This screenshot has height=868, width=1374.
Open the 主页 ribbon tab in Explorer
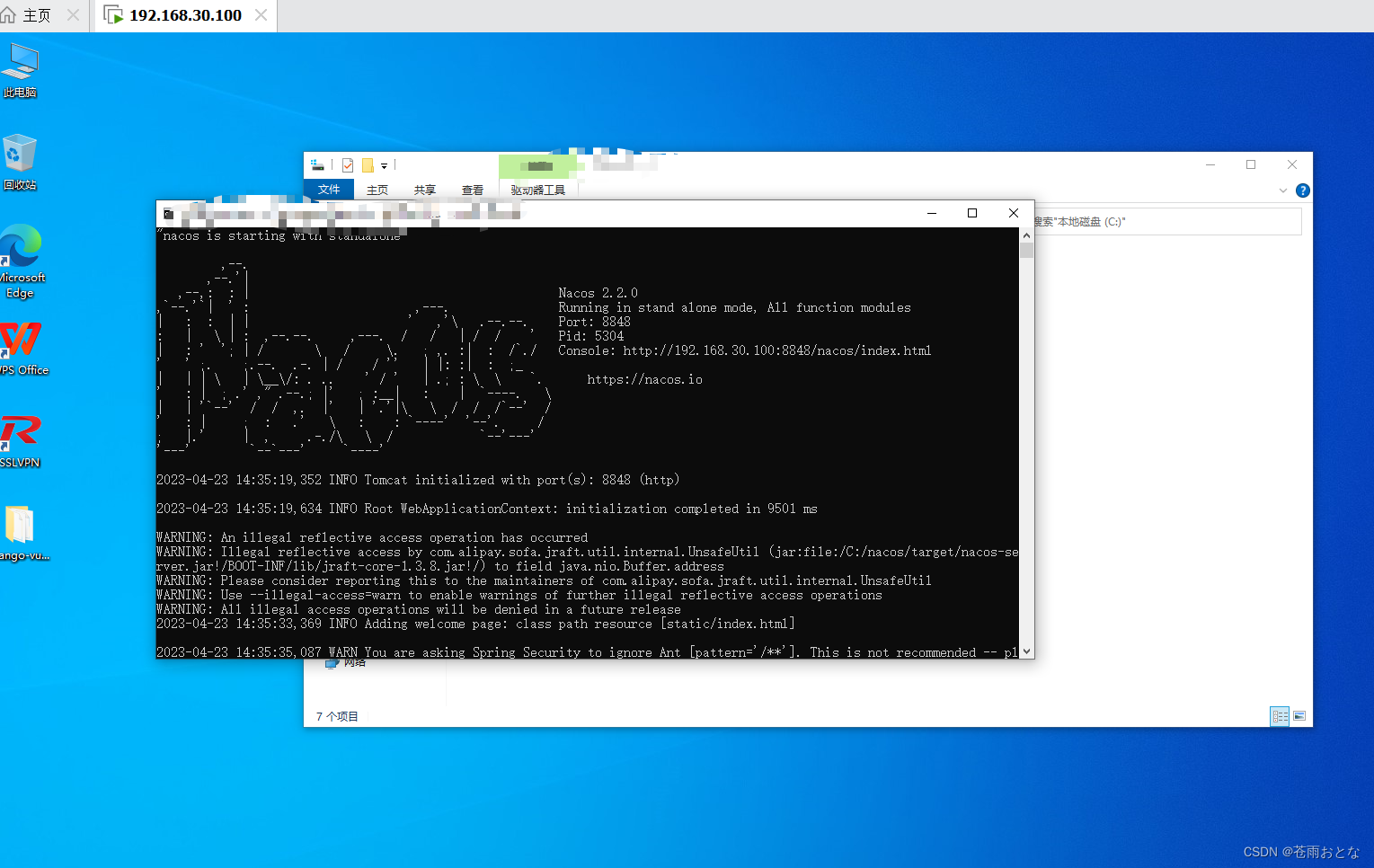pyautogui.click(x=377, y=190)
